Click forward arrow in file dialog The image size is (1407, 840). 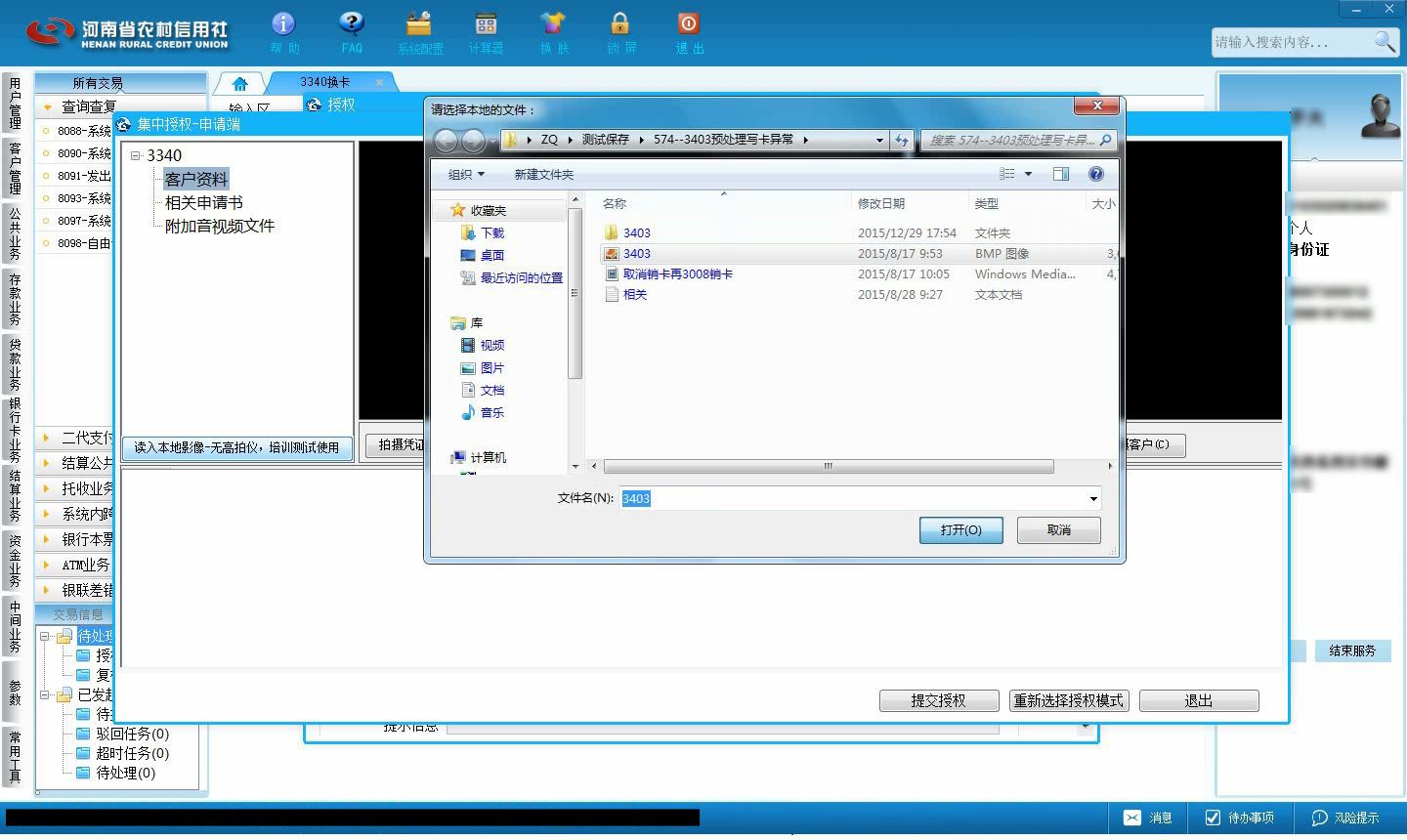[x=473, y=140]
